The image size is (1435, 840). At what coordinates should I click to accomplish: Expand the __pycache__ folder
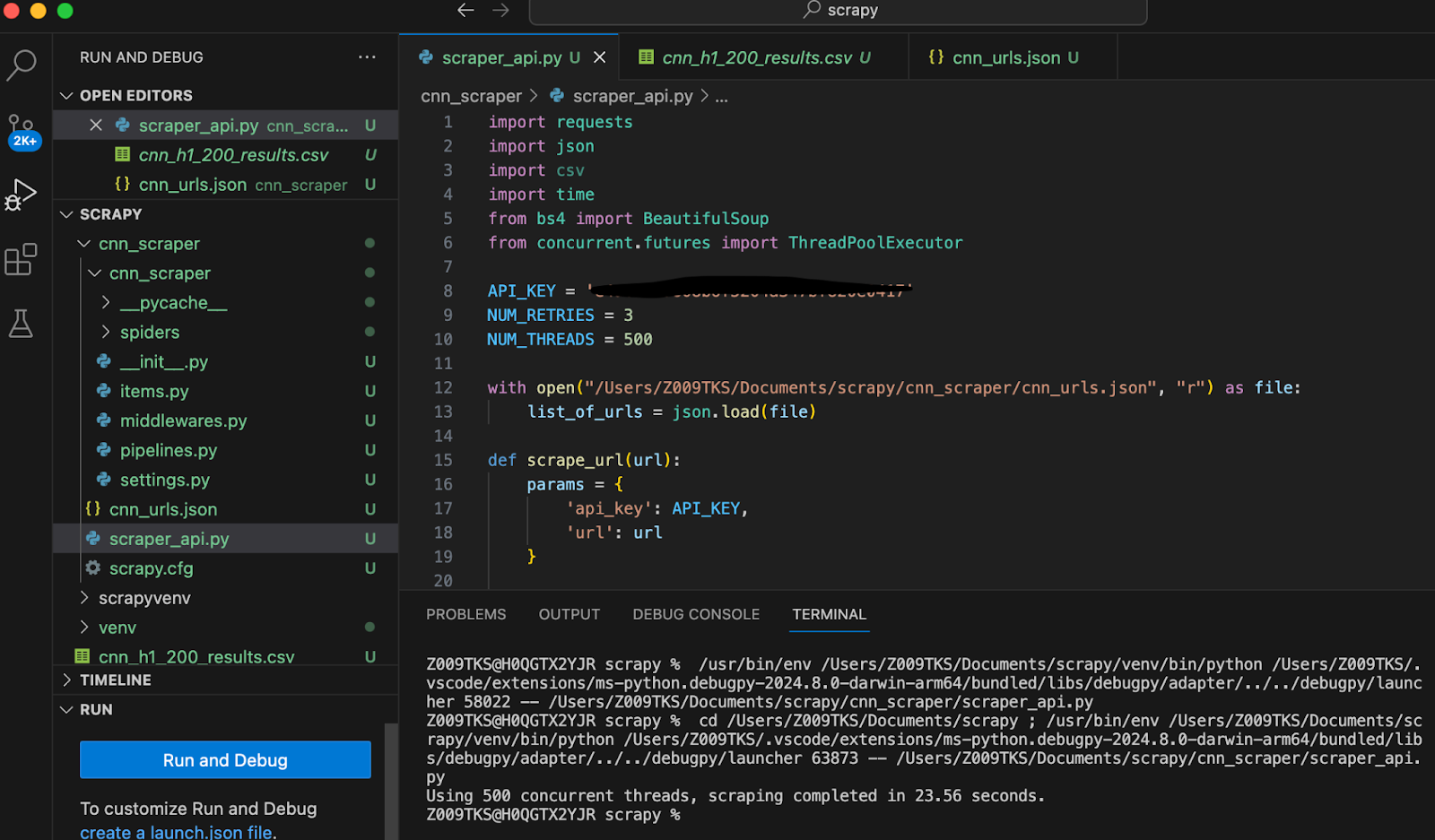click(226, 303)
